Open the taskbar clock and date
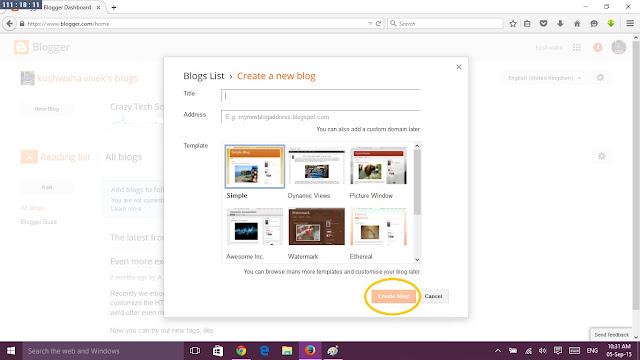This screenshot has width=640, height=360. 619,351
